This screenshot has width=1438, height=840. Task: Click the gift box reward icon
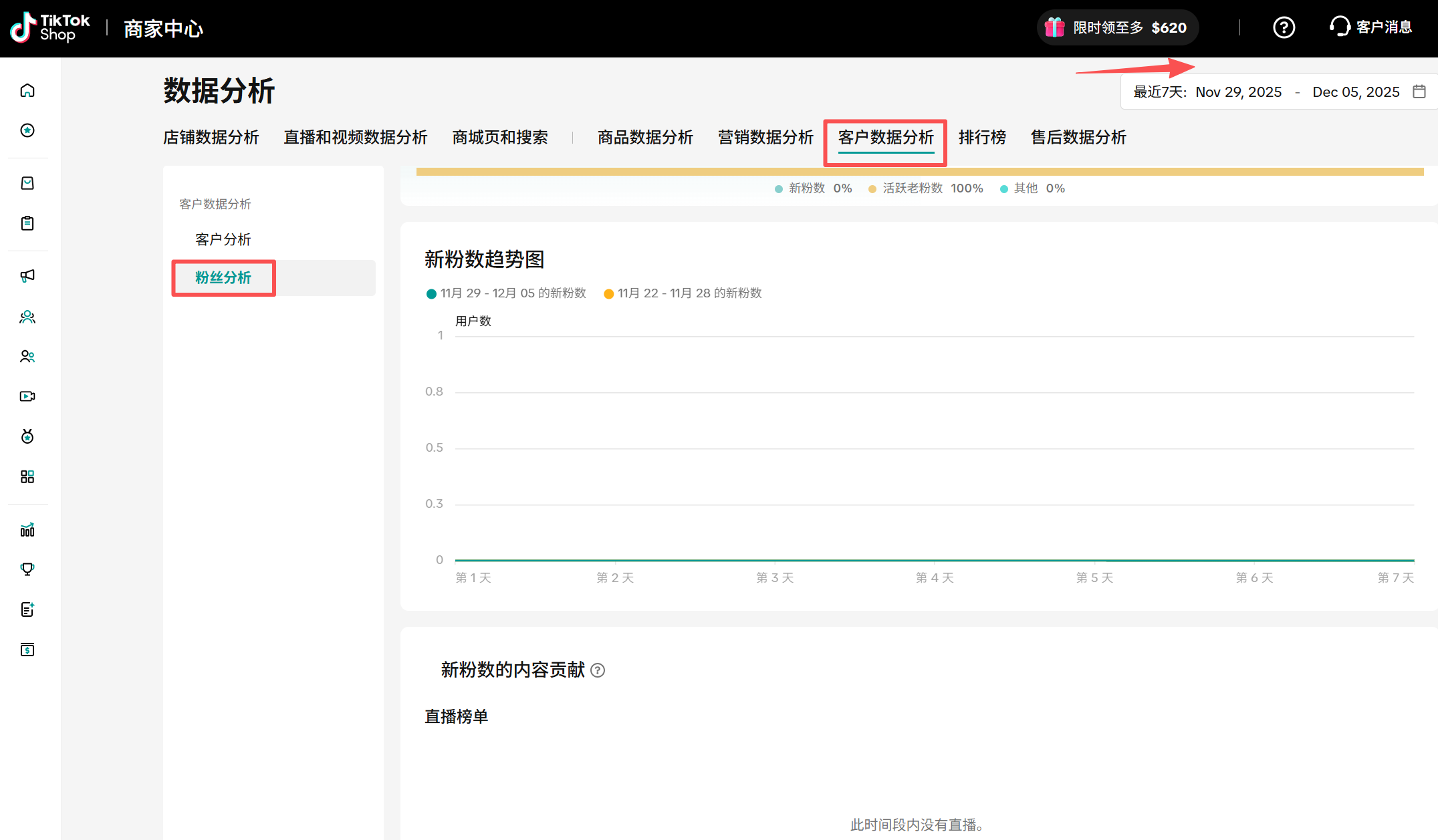[x=1054, y=27]
